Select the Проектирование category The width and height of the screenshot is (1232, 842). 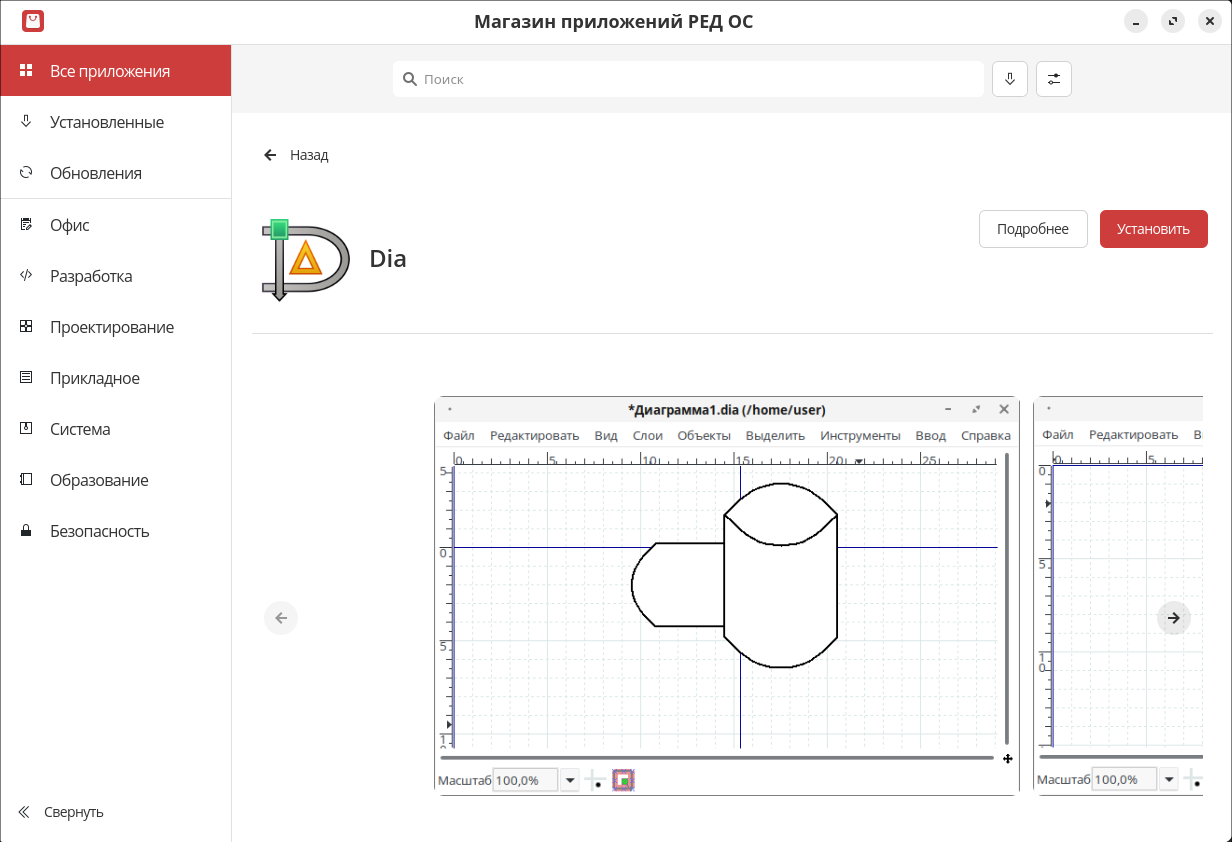tap(112, 327)
